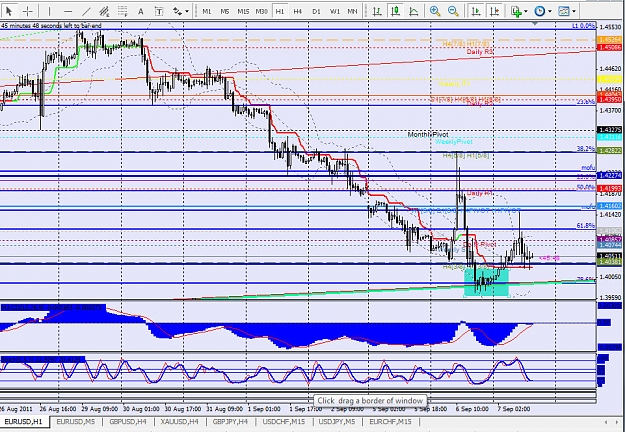Open the EURUSD,H1 chart tab

tap(23, 422)
